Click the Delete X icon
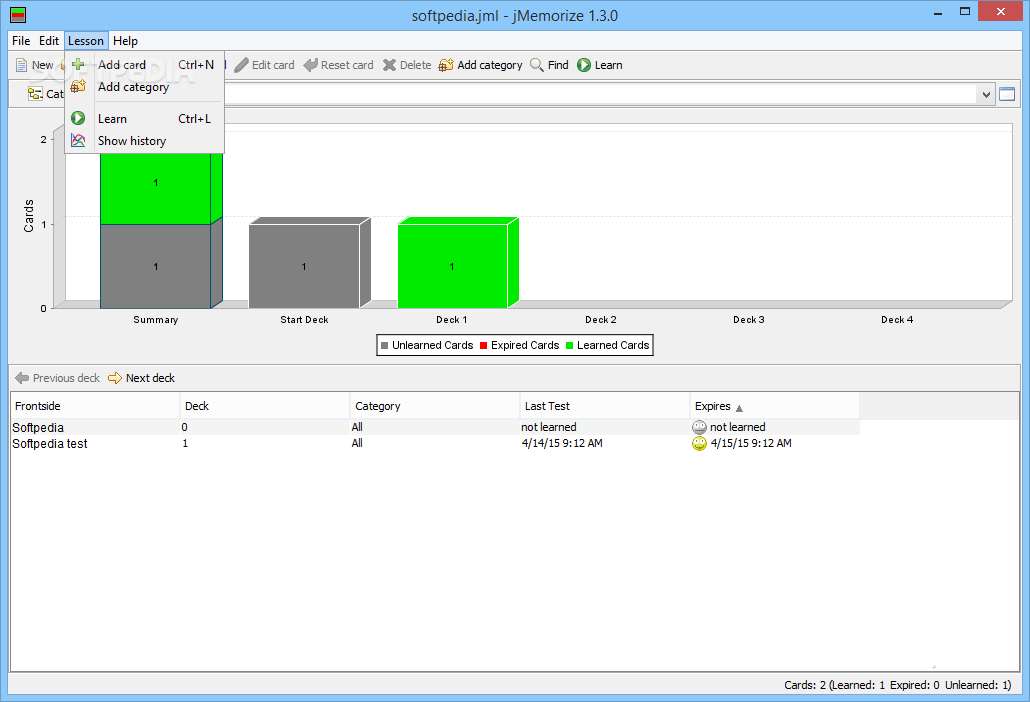This screenshot has height=702, width=1030. pos(390,65)
